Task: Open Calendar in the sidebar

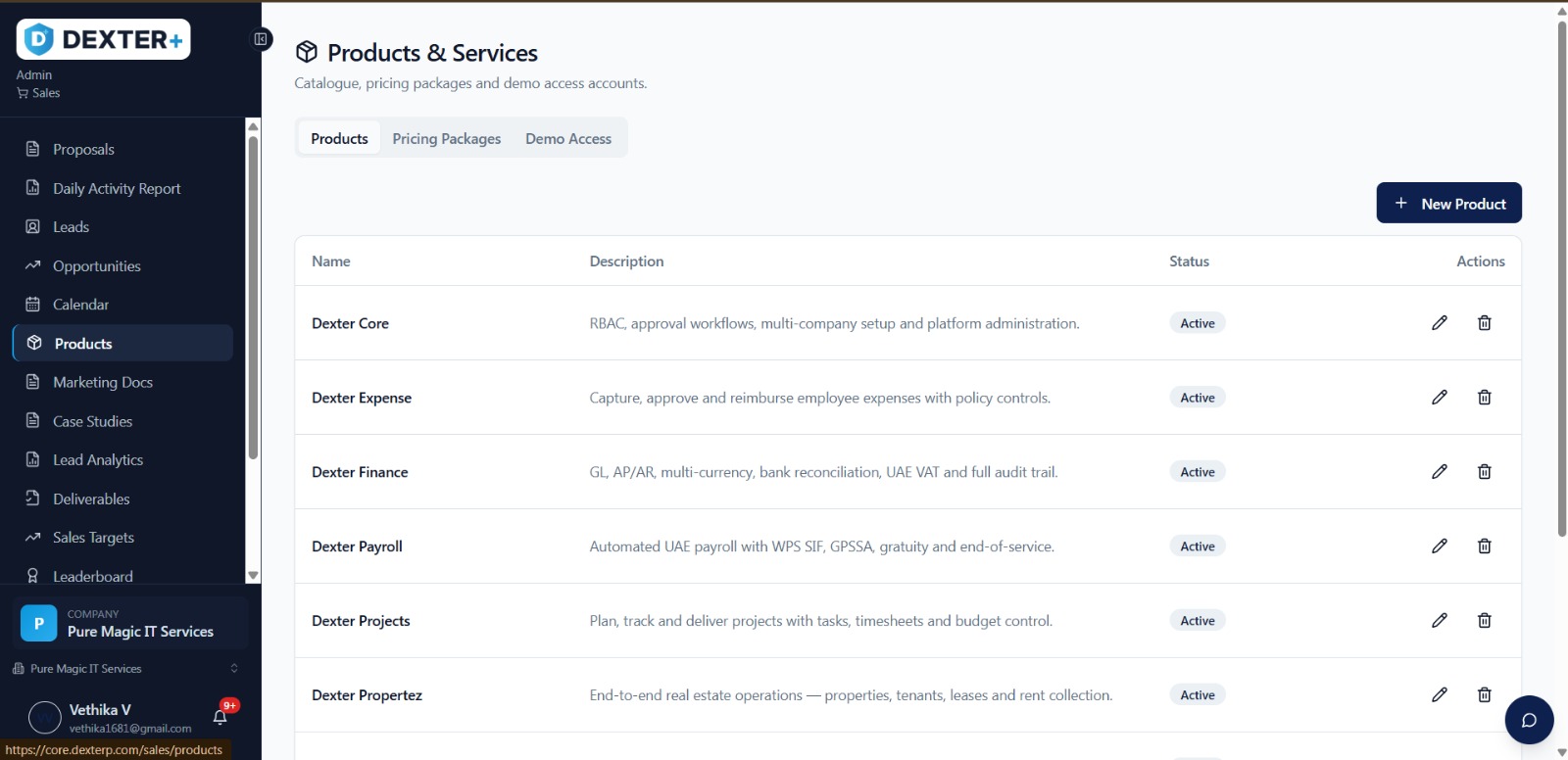Action: [122, 305]
